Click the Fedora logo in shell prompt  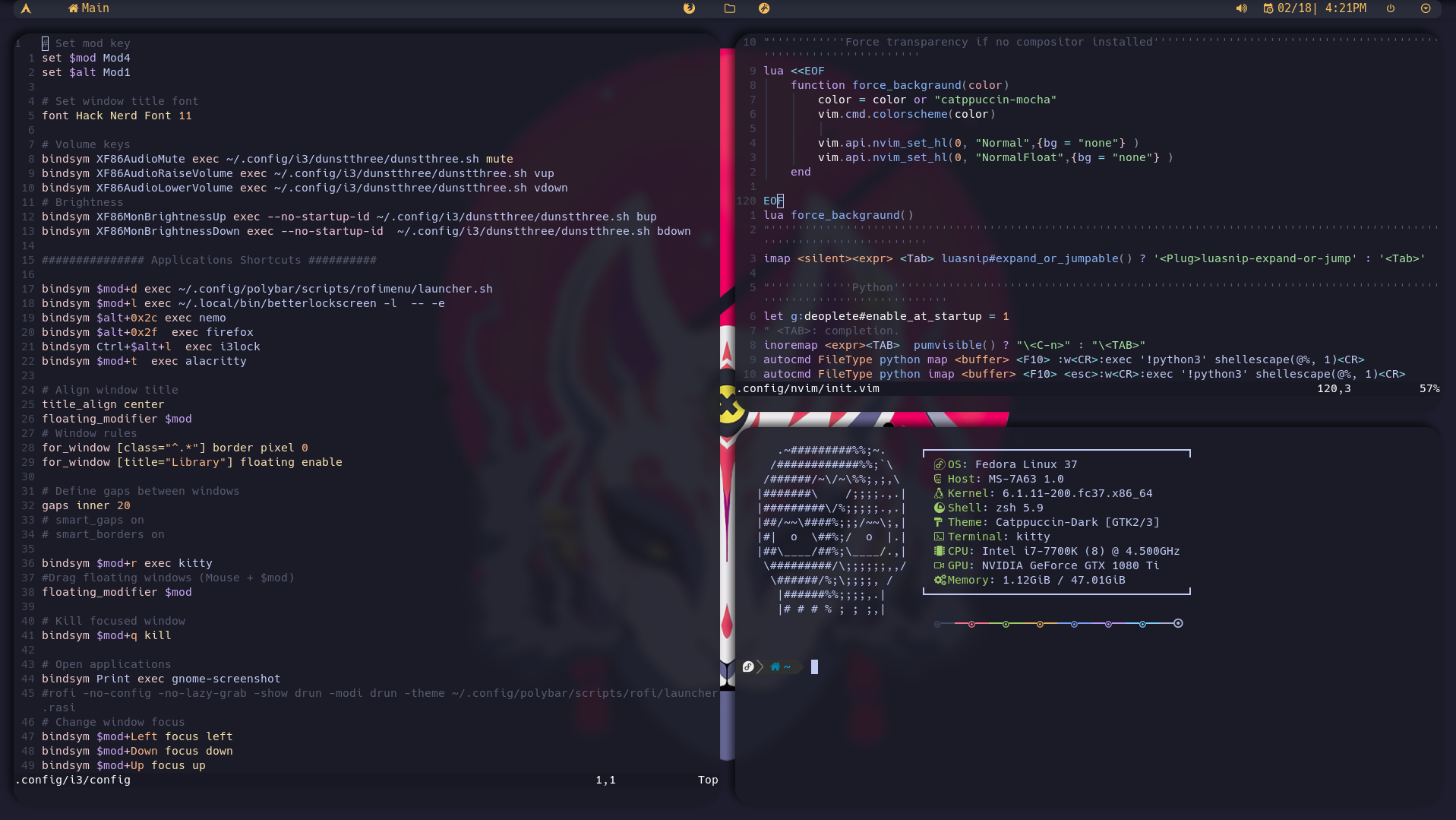[748, 666]
